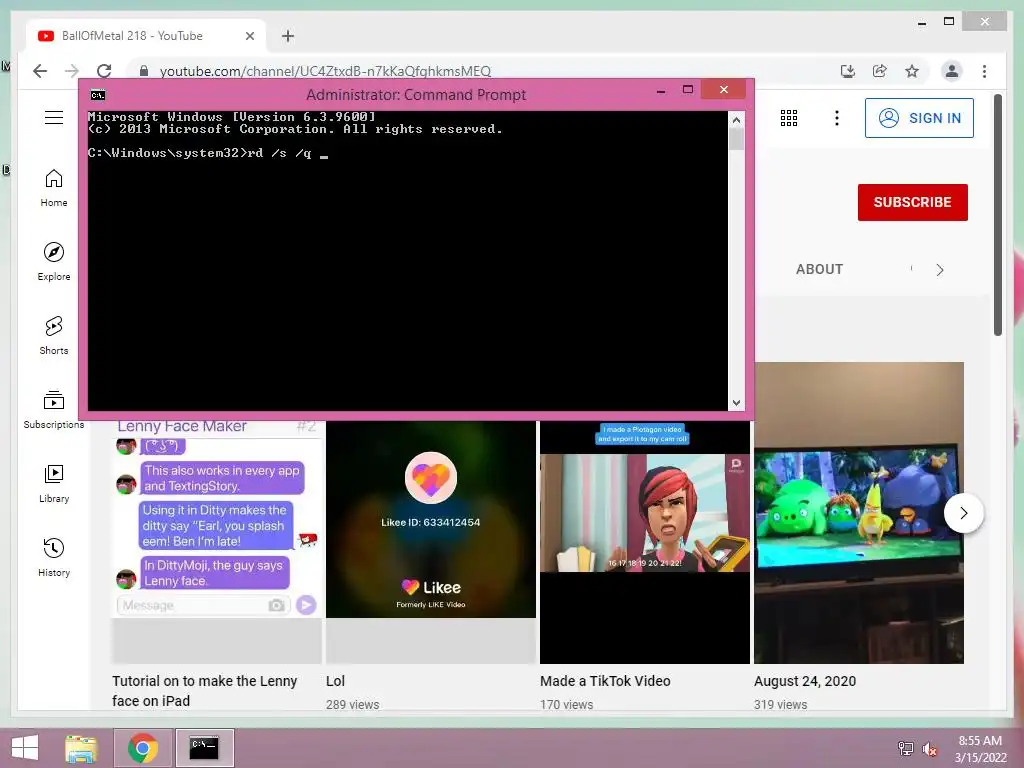
Task: Click '289 views' under the Lol video
Action: [x=353, y=705]
